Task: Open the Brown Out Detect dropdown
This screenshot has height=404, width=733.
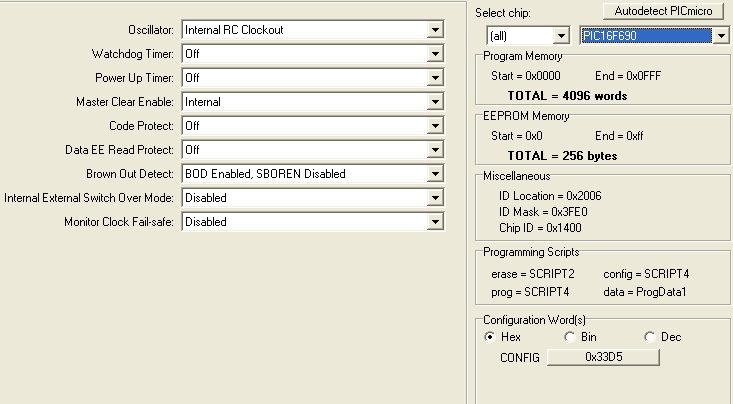Action: [x=435, y=174]
